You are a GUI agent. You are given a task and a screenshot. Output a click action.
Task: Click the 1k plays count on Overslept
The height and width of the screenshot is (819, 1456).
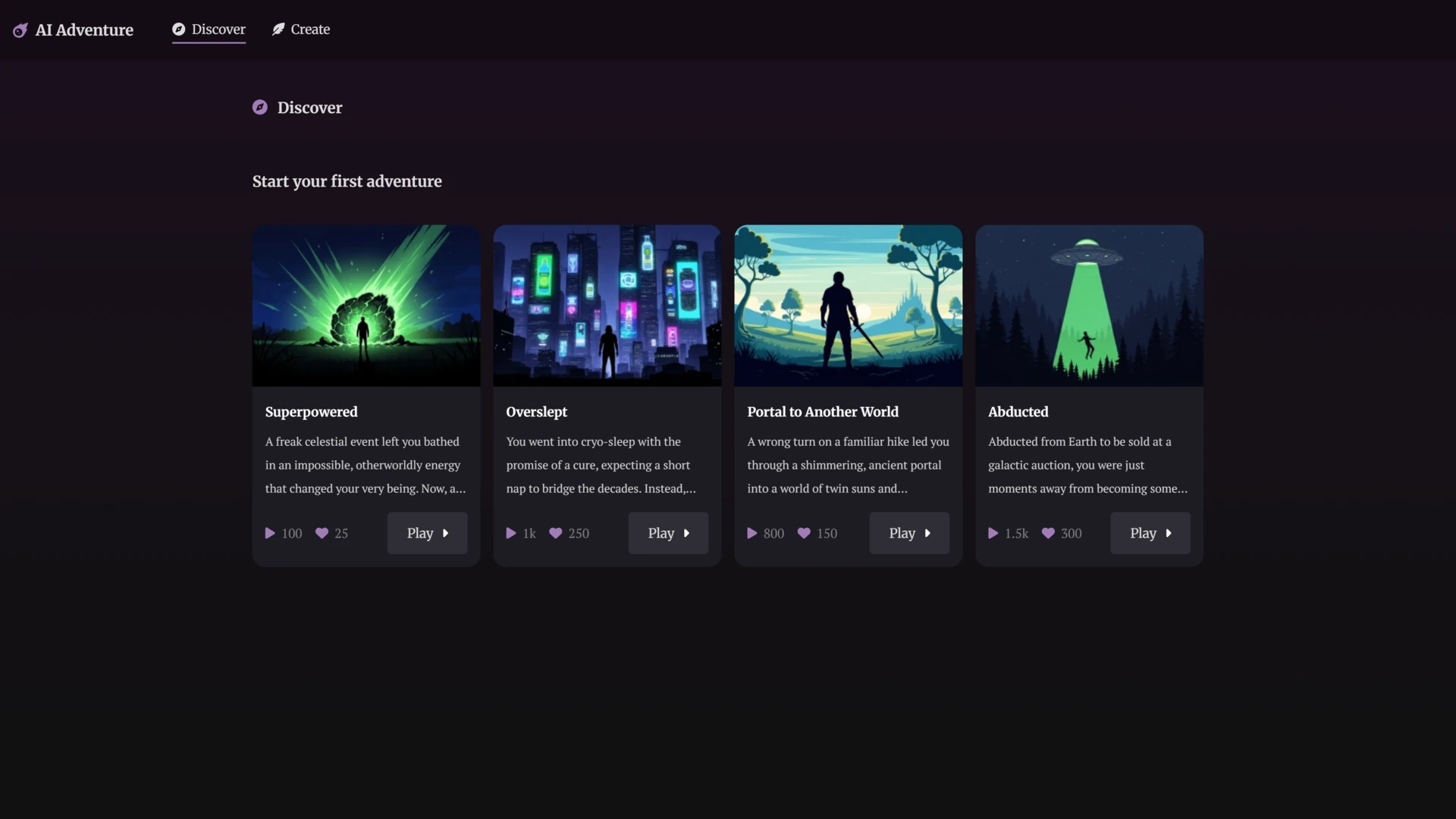coord(529,534)
